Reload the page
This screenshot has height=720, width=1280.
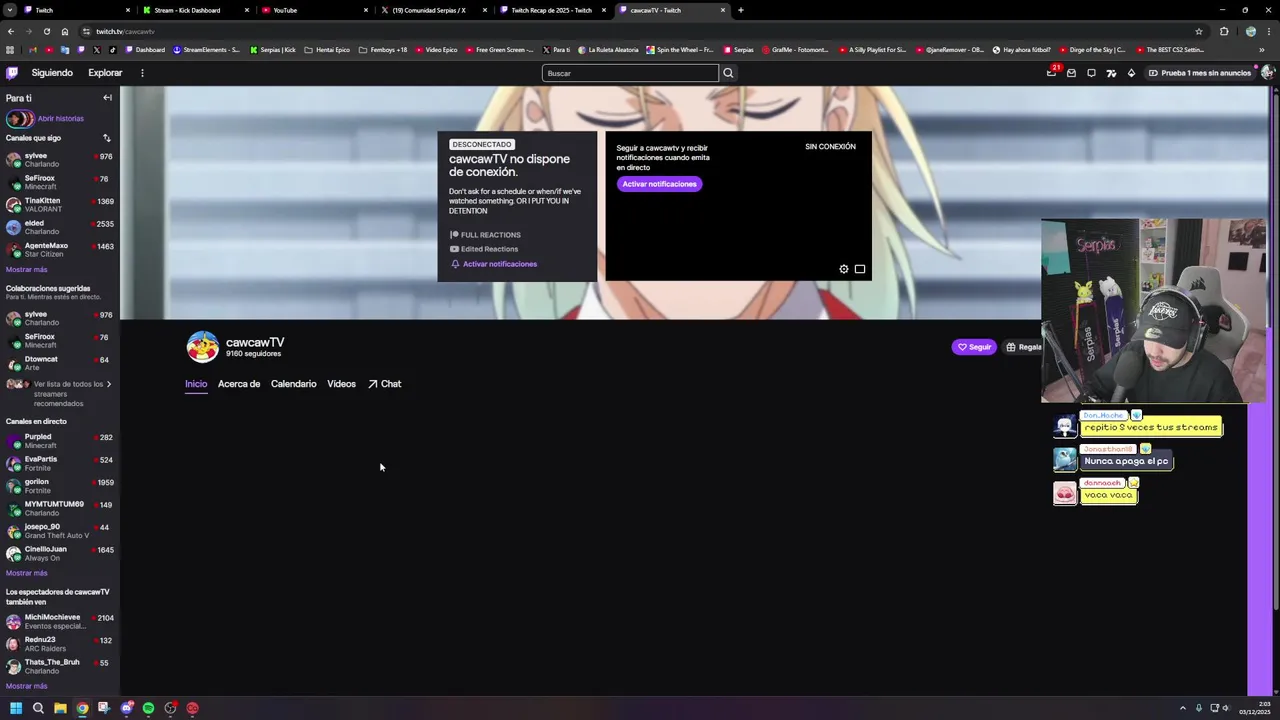coord(46,31)
